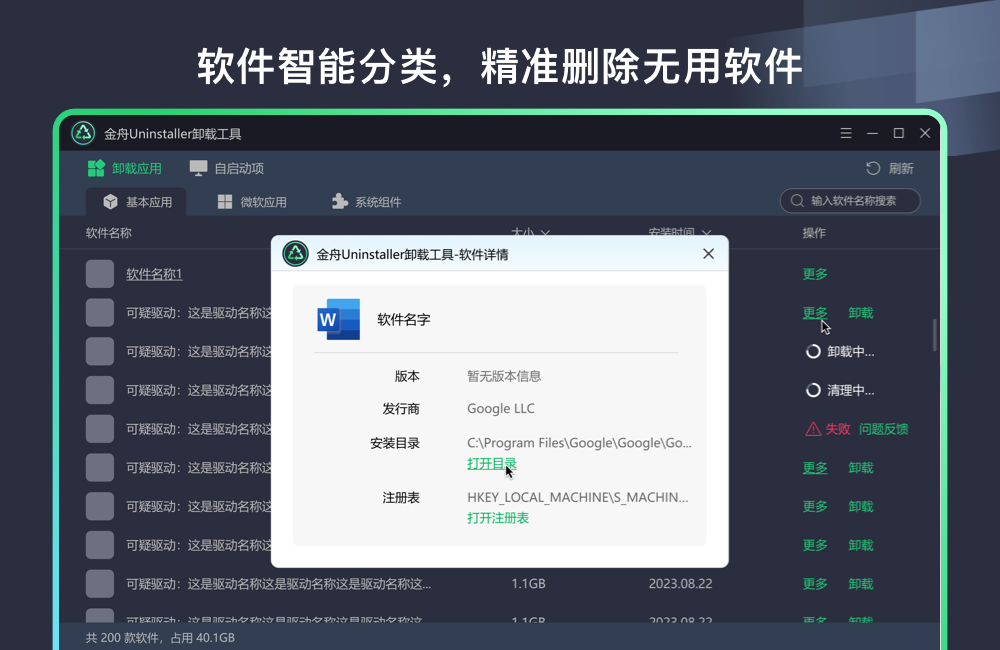This screenshot has width=1000, height=650.
Task: Open the 大小 column sort dropdown
Action: pos(545,232)
